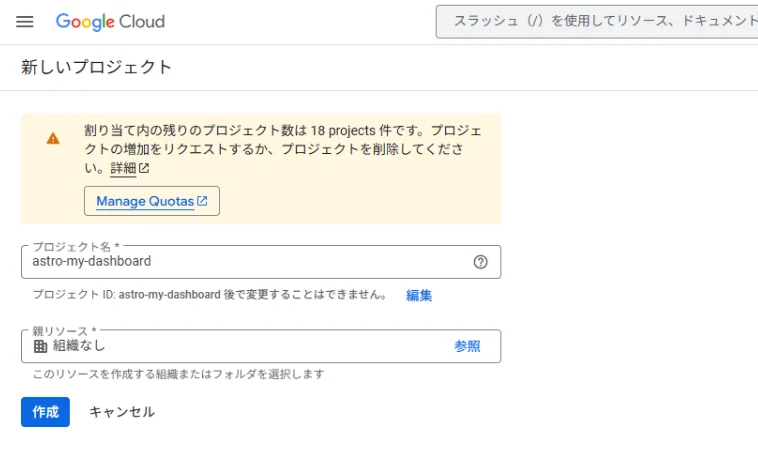The image size is (758, 466).
Task: Click the 新しいプロジェクト page heading
Action: pos(97,67)
